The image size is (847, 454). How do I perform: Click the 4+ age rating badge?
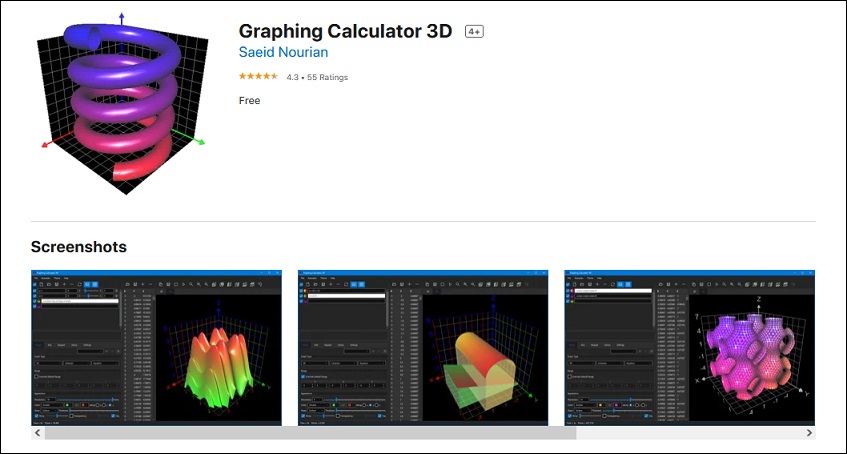click(474, 32)
